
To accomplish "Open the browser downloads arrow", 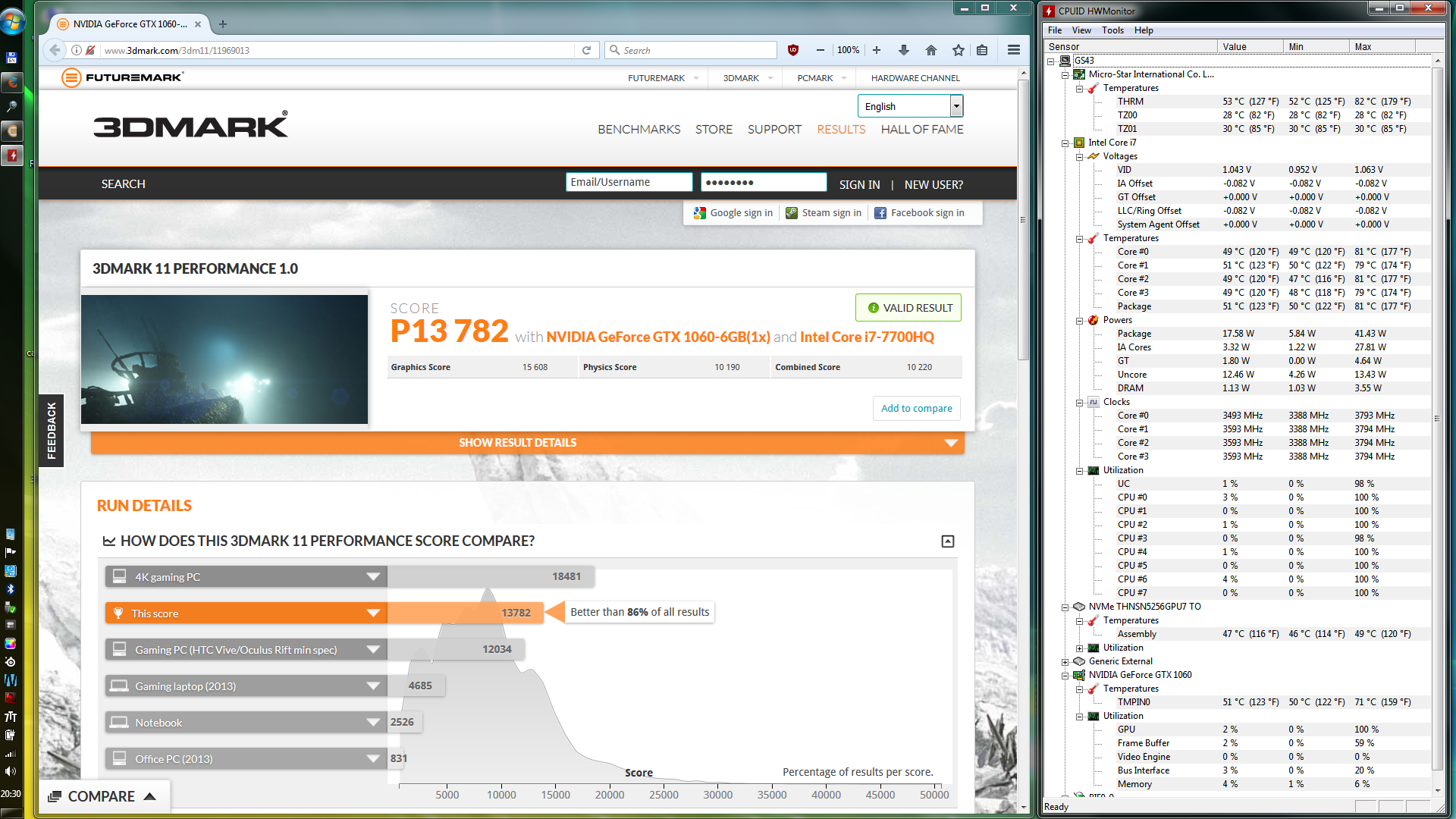I will (x=903, y=50).
